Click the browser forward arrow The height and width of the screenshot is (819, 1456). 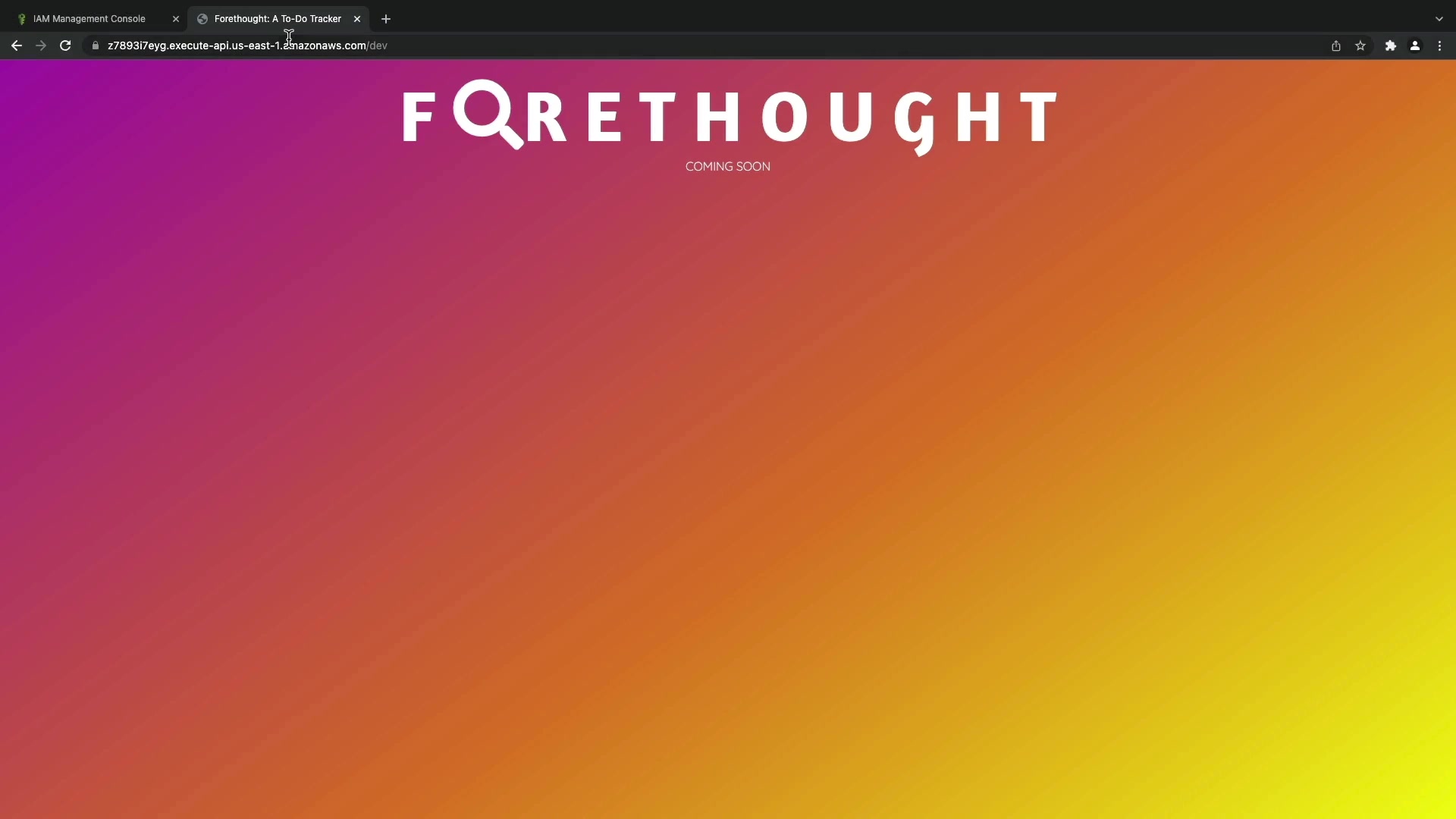41,45
